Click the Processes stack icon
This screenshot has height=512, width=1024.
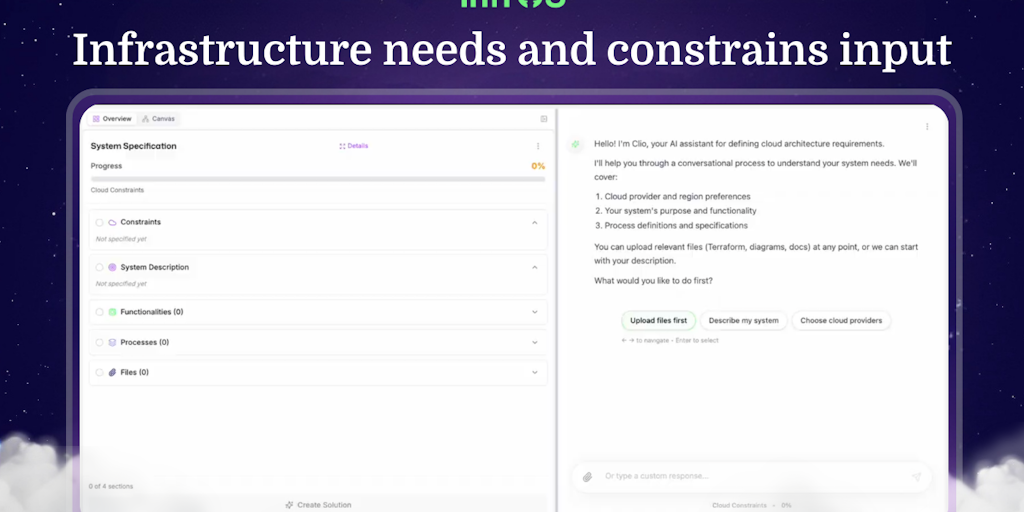[112, 342]
